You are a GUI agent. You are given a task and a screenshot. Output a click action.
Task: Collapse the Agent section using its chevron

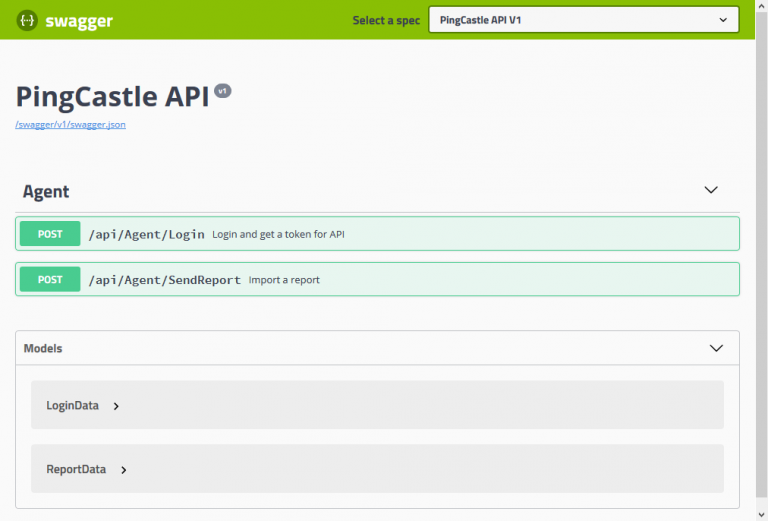pos(711,190)
